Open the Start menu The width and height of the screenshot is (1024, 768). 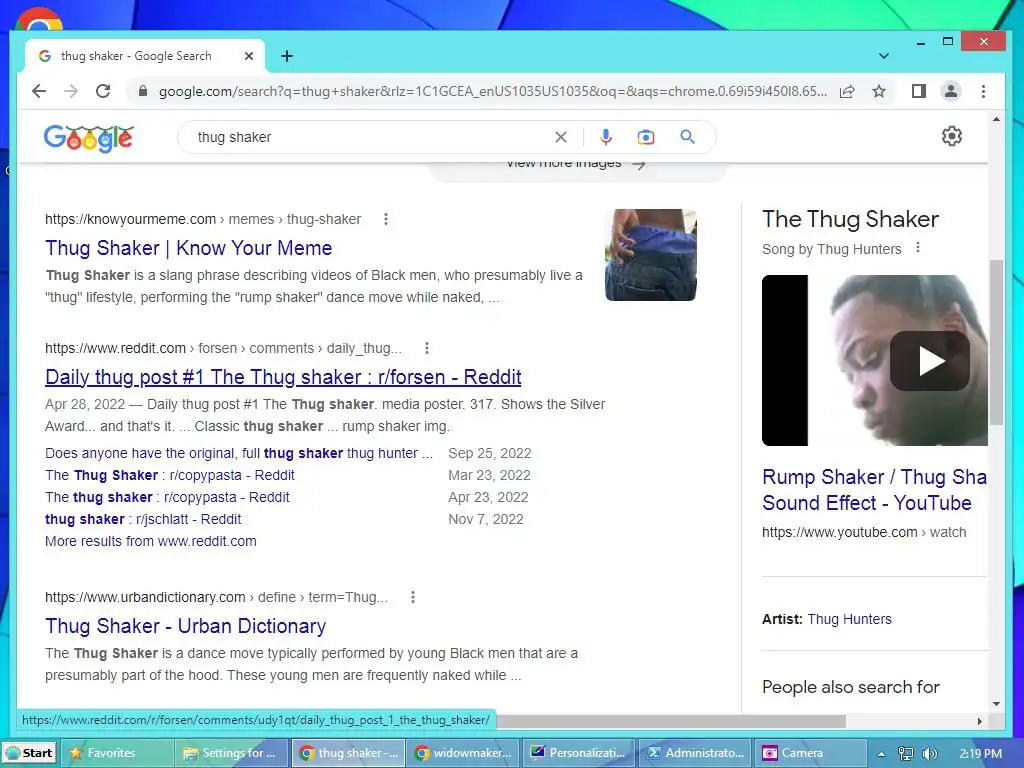29,753
